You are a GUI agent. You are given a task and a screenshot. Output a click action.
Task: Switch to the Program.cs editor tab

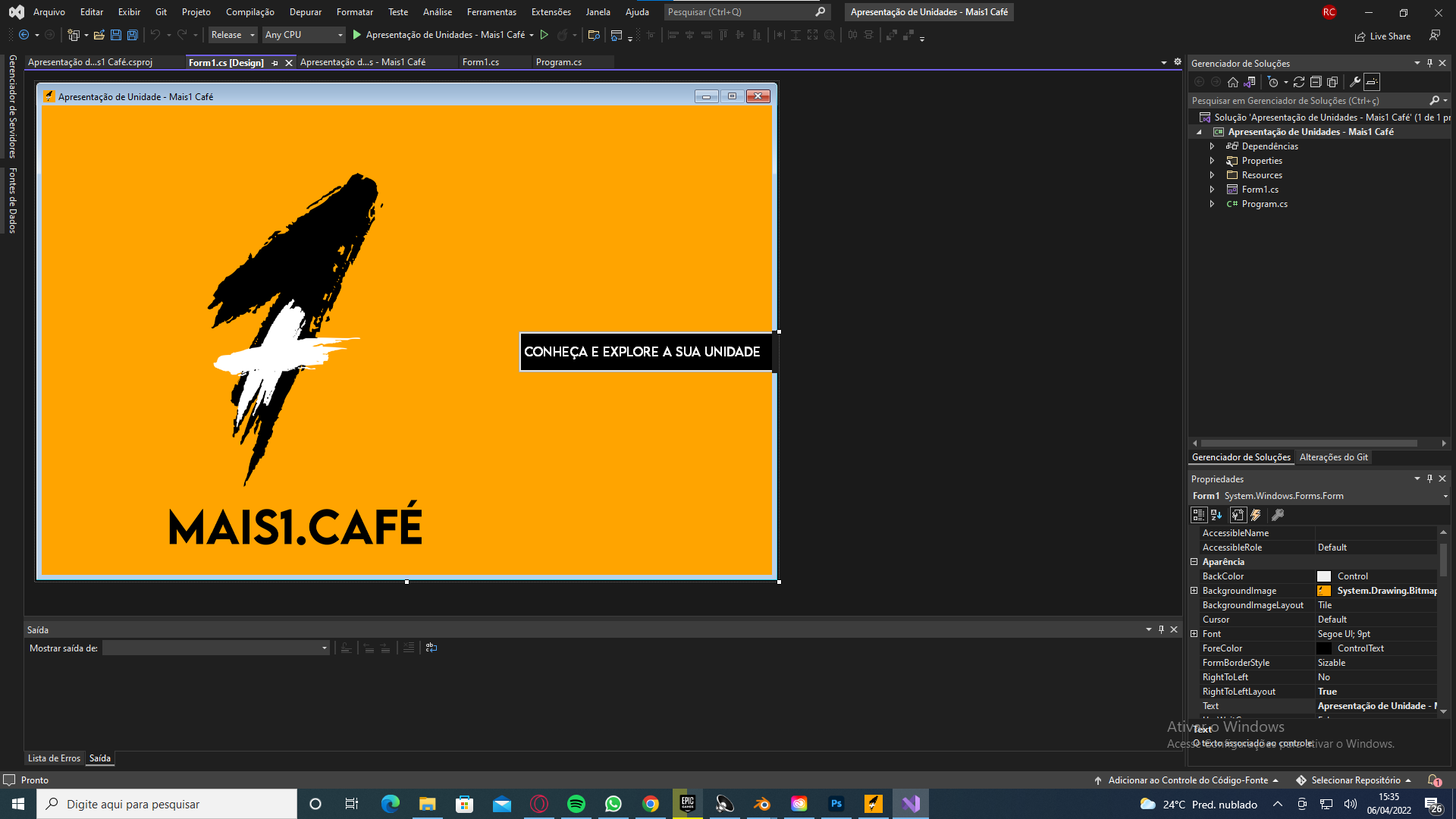point(559,62)
